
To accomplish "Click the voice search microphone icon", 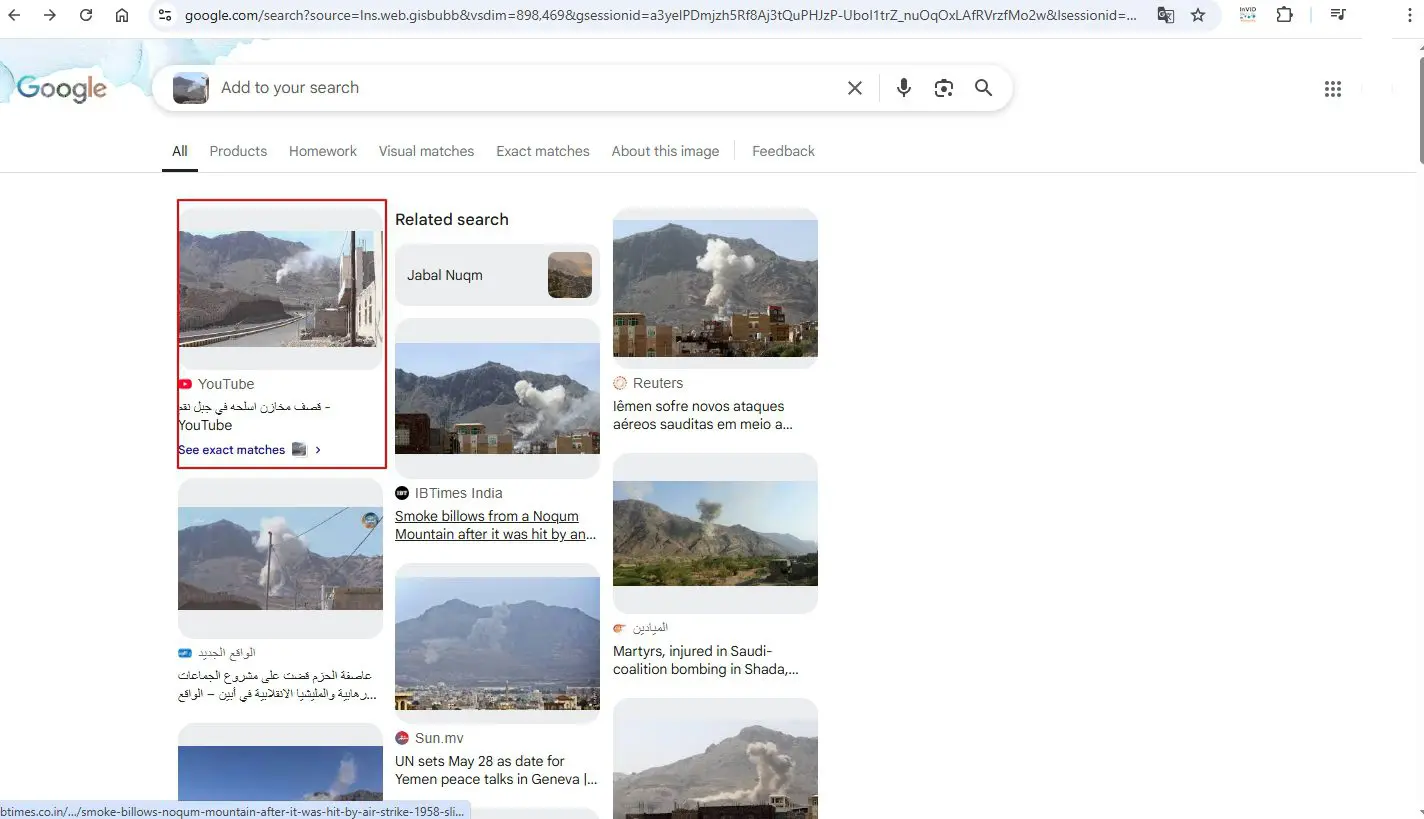I will (x=904, y=88).
